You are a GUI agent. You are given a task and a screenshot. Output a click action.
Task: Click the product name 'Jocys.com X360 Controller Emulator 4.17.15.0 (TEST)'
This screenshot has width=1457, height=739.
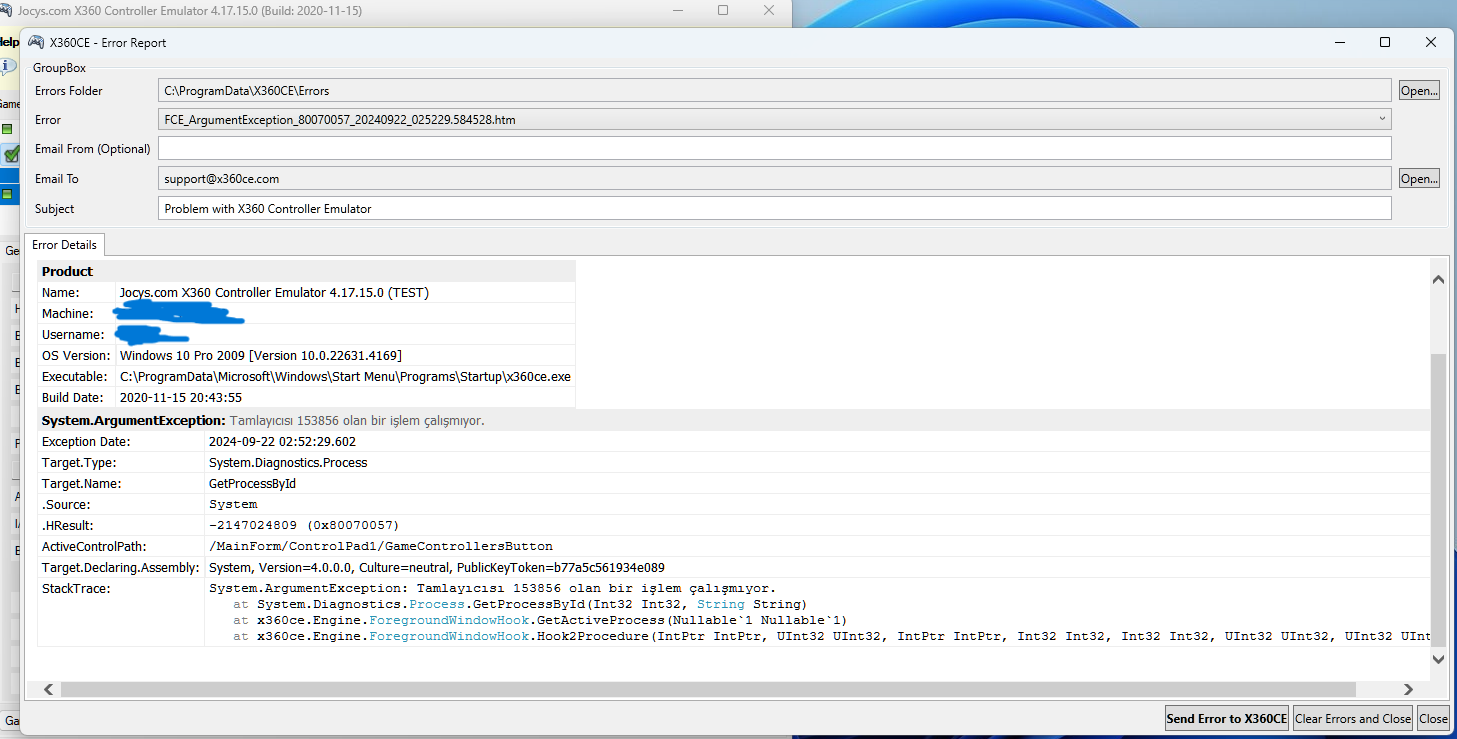point(274,292)
